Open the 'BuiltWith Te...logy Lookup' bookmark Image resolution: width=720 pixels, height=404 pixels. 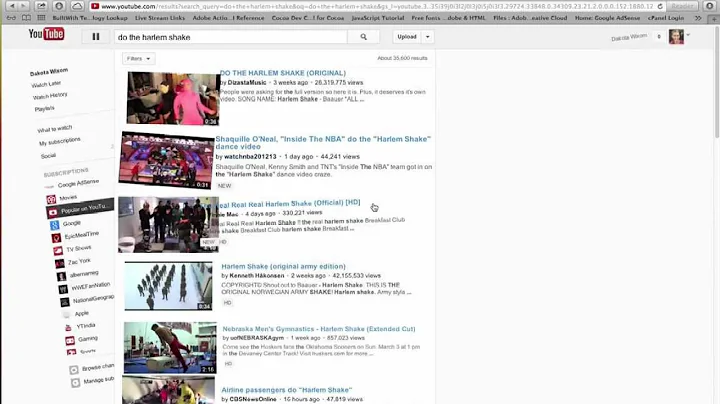click(90, 18)
